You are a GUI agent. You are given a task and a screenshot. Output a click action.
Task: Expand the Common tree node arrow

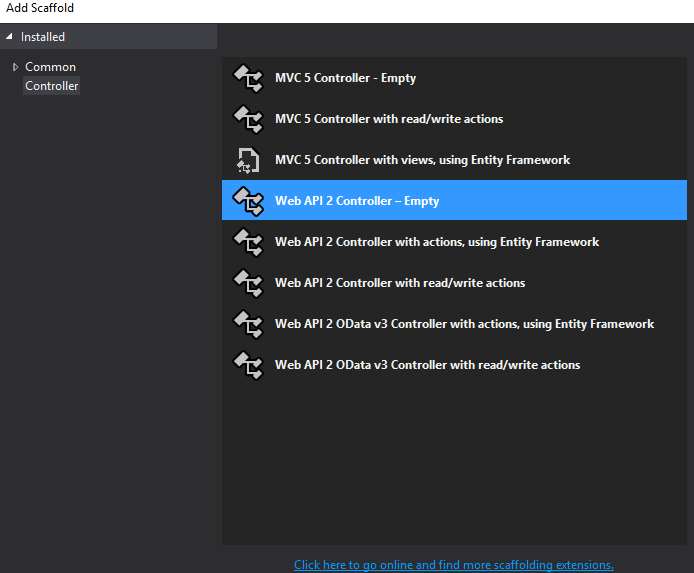click(15, 67)
